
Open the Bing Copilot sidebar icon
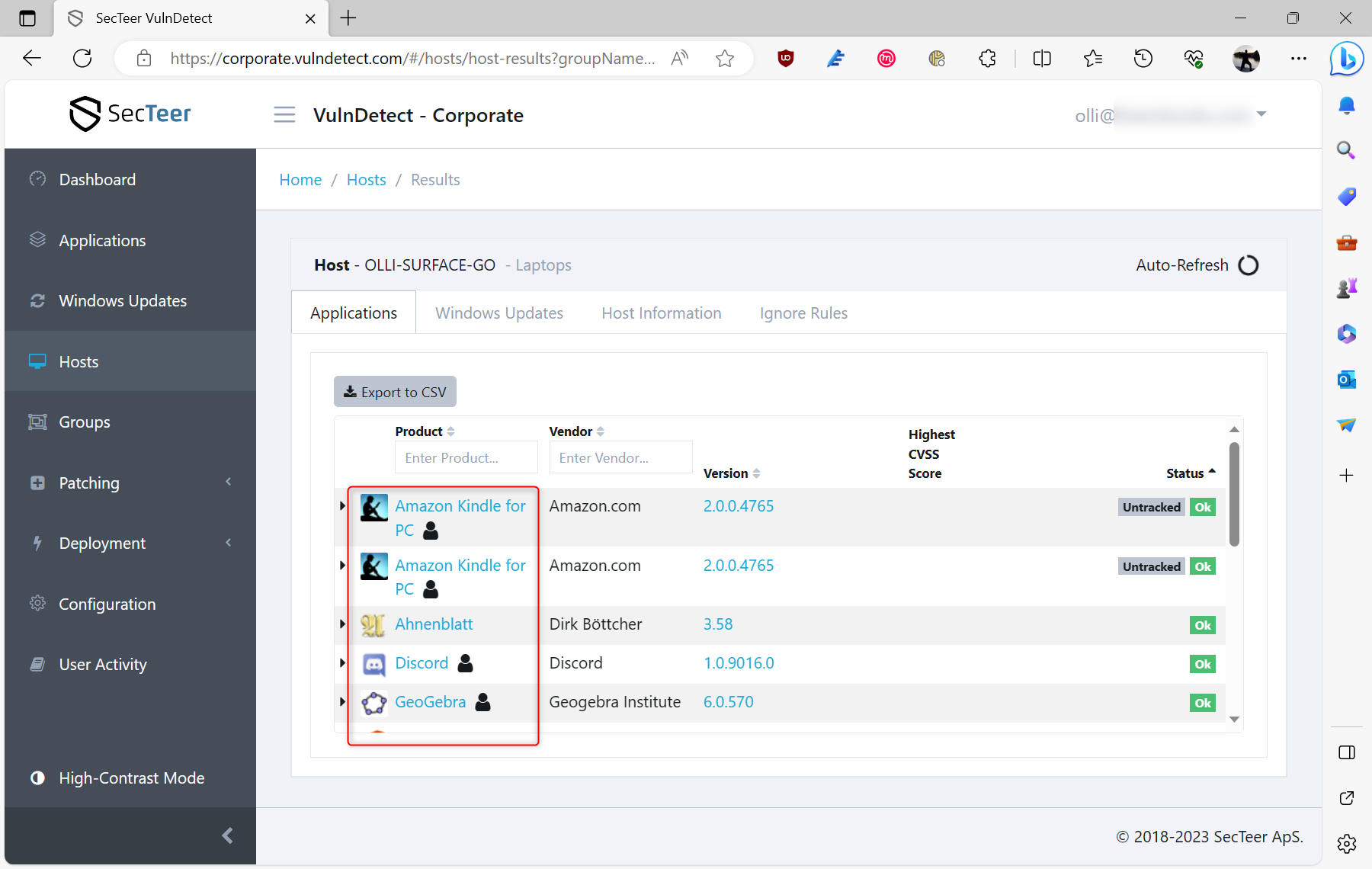point(1346,59)
